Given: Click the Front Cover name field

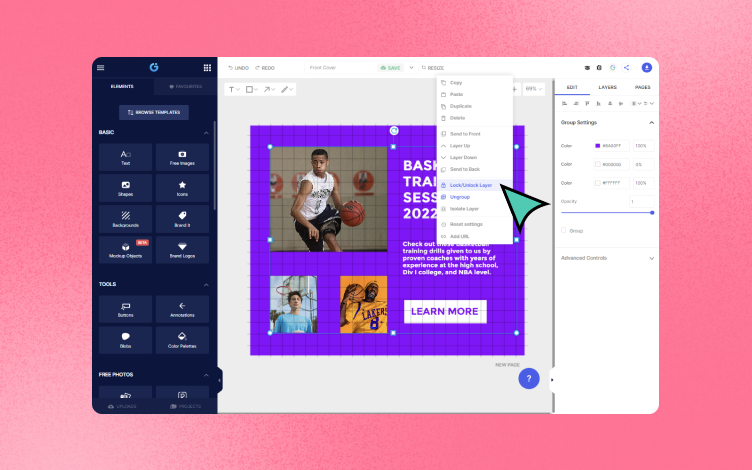Looking at the screenshot, I should pos(341,68).
